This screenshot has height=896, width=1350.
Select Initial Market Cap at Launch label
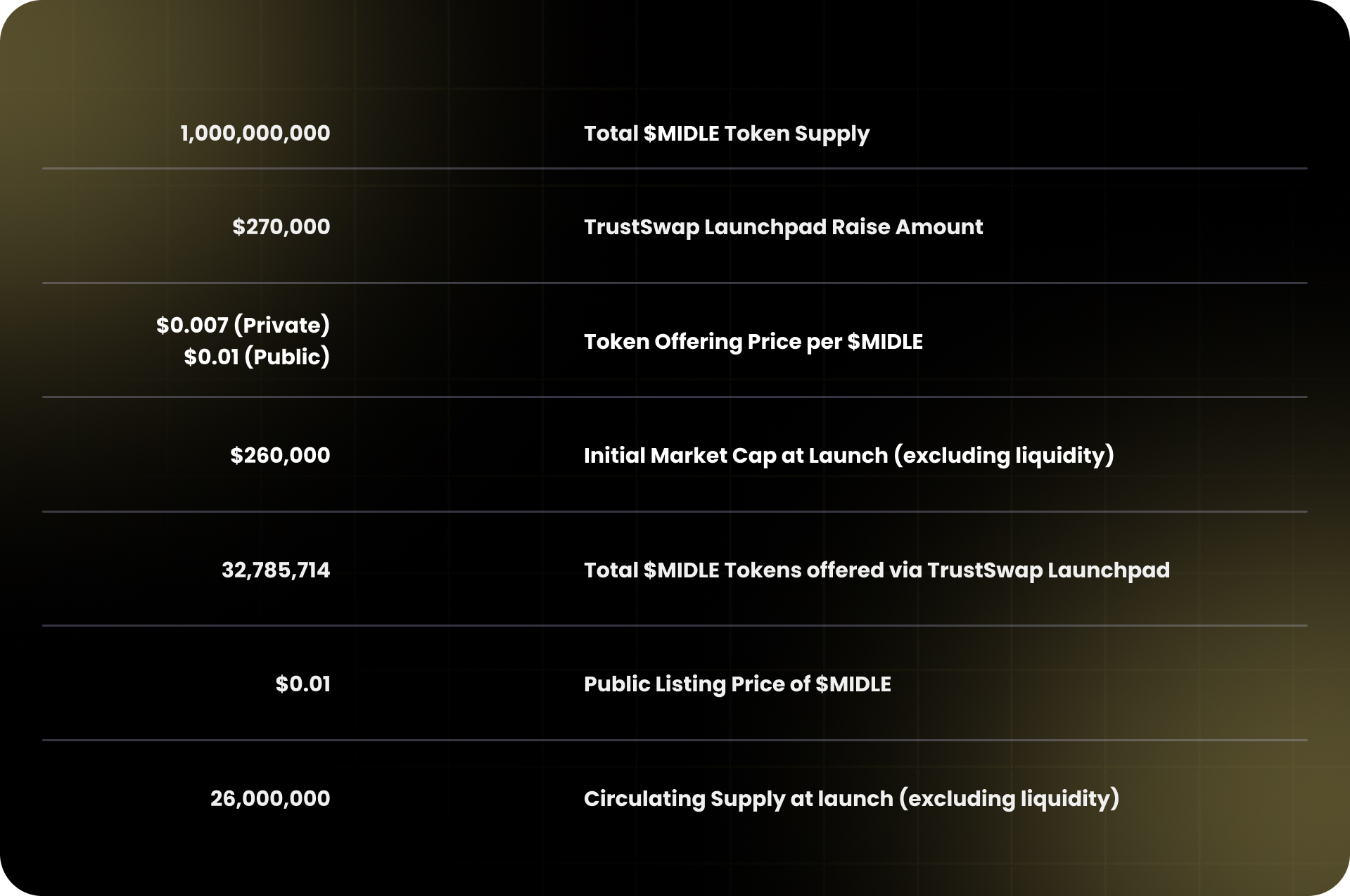coord(849,456)
